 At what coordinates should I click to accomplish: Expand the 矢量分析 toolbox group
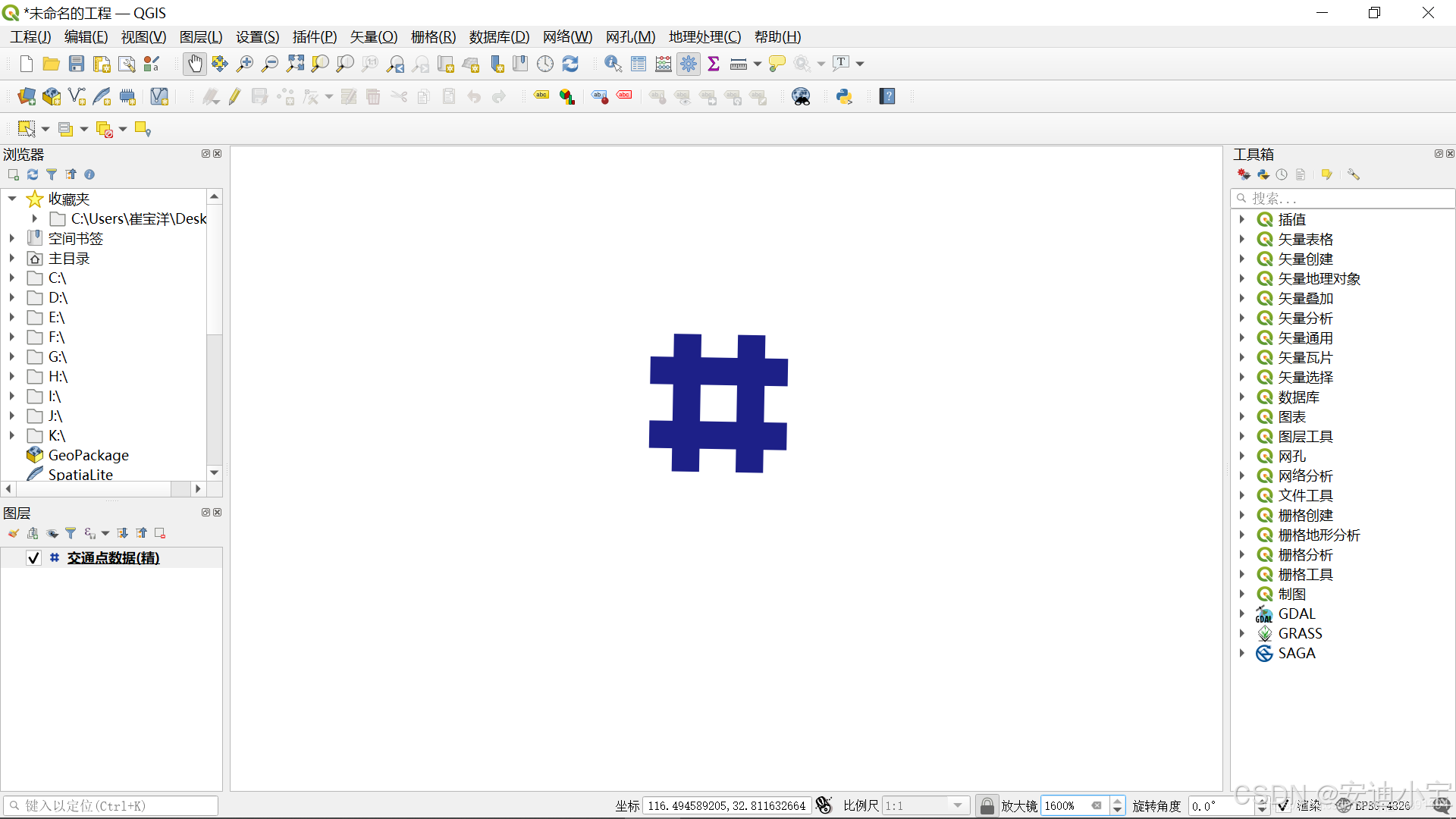click(1242, 318)
